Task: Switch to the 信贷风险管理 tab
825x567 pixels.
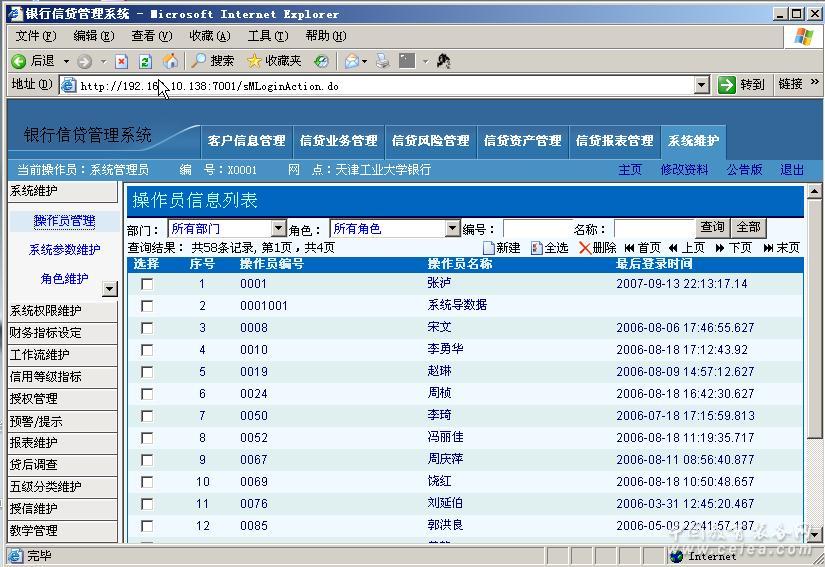Action: point(430,141)
